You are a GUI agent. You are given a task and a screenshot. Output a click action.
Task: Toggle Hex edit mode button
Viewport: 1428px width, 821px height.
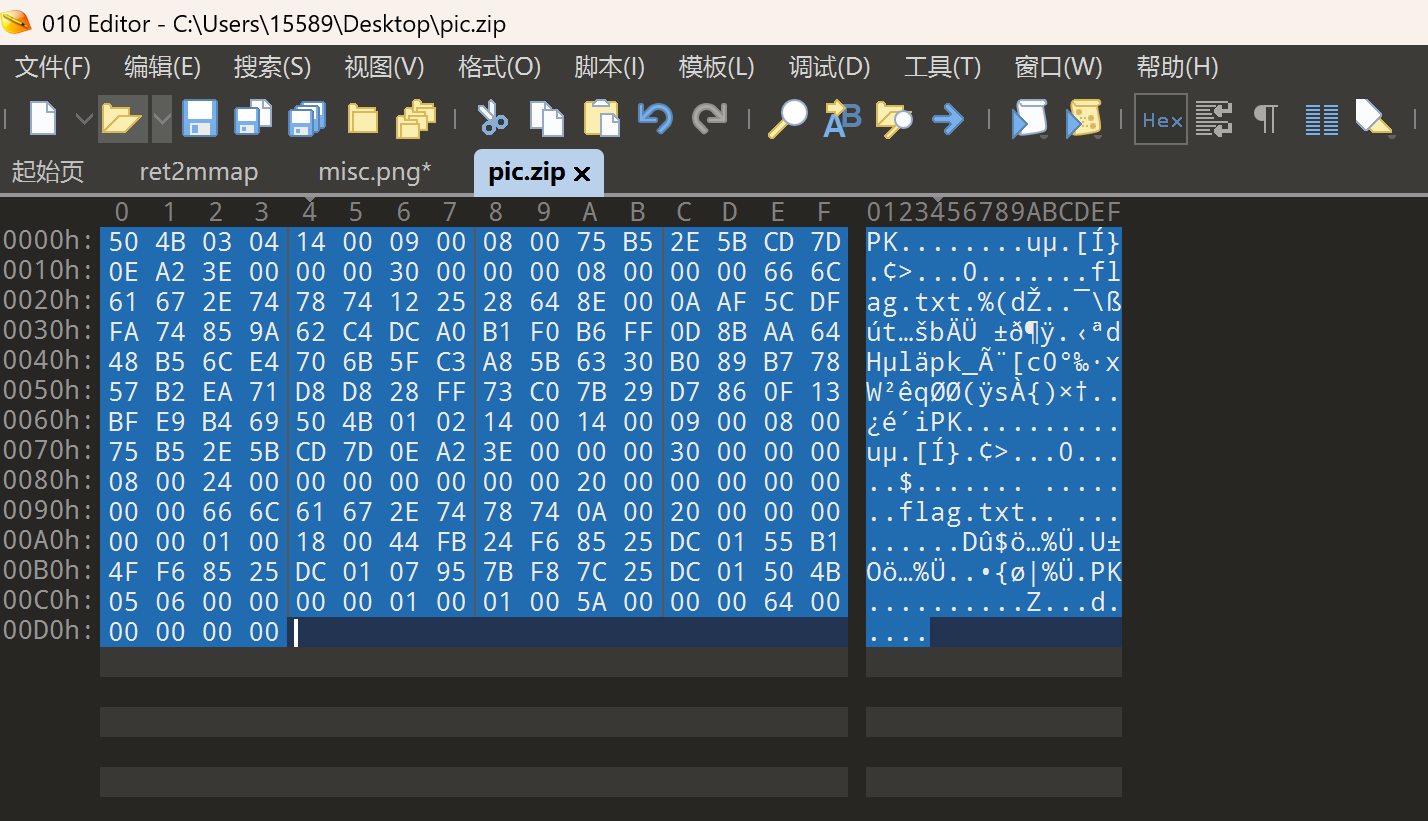click(x=1161, y=119)
